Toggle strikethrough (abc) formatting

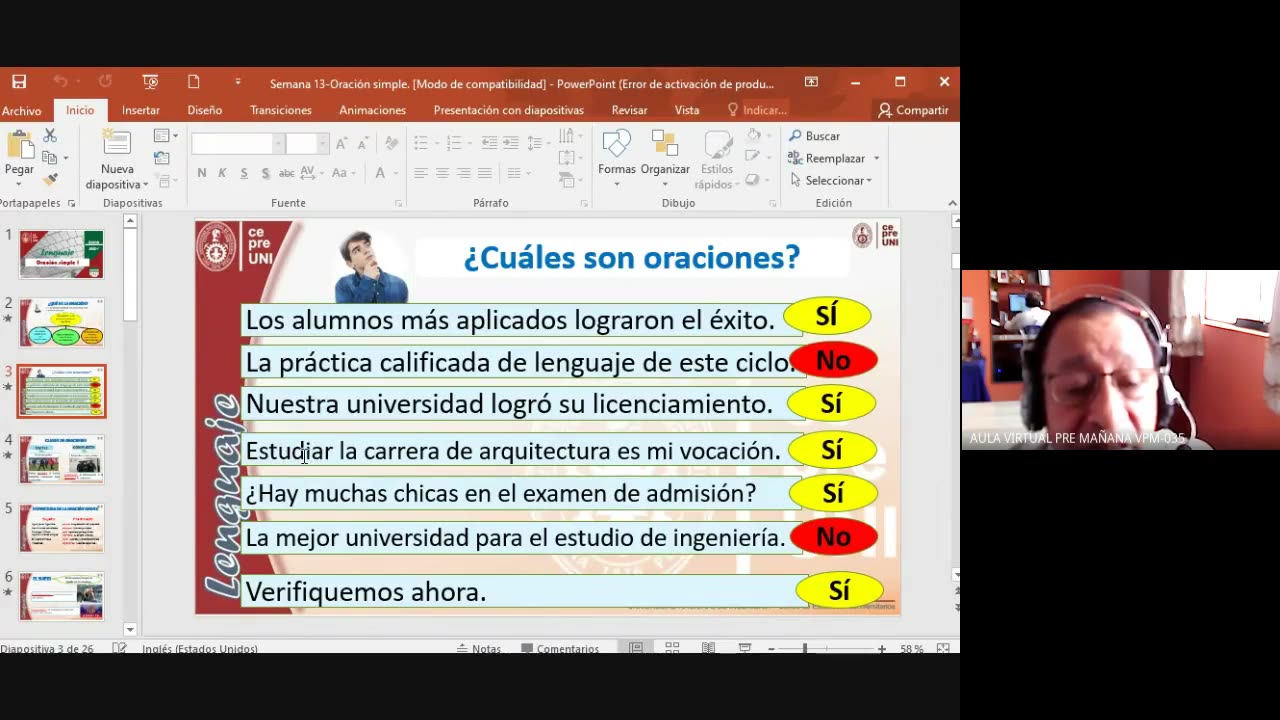click(x=286, y=173)
